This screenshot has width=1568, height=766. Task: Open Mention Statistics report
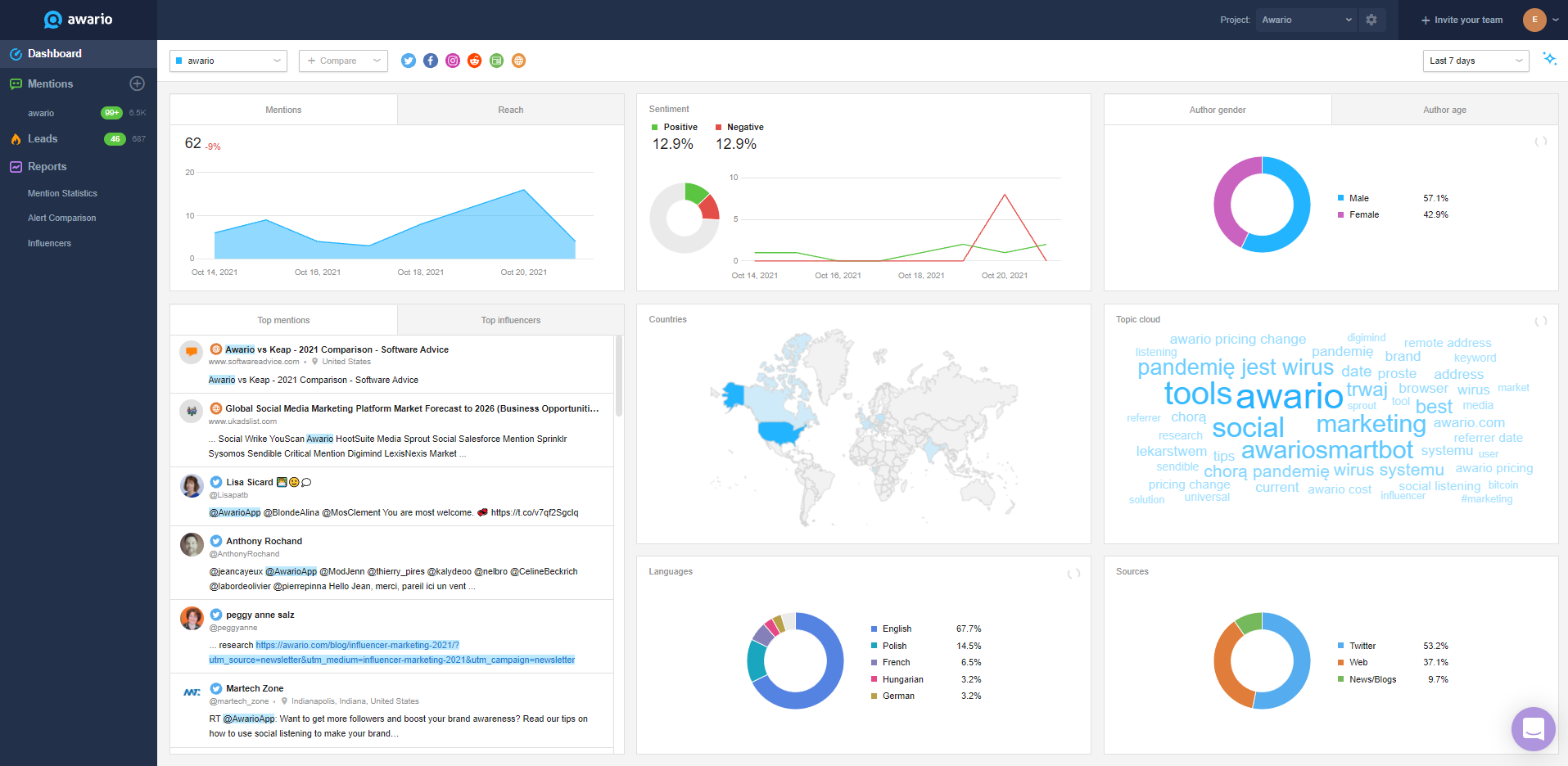(x=62, y=193)
